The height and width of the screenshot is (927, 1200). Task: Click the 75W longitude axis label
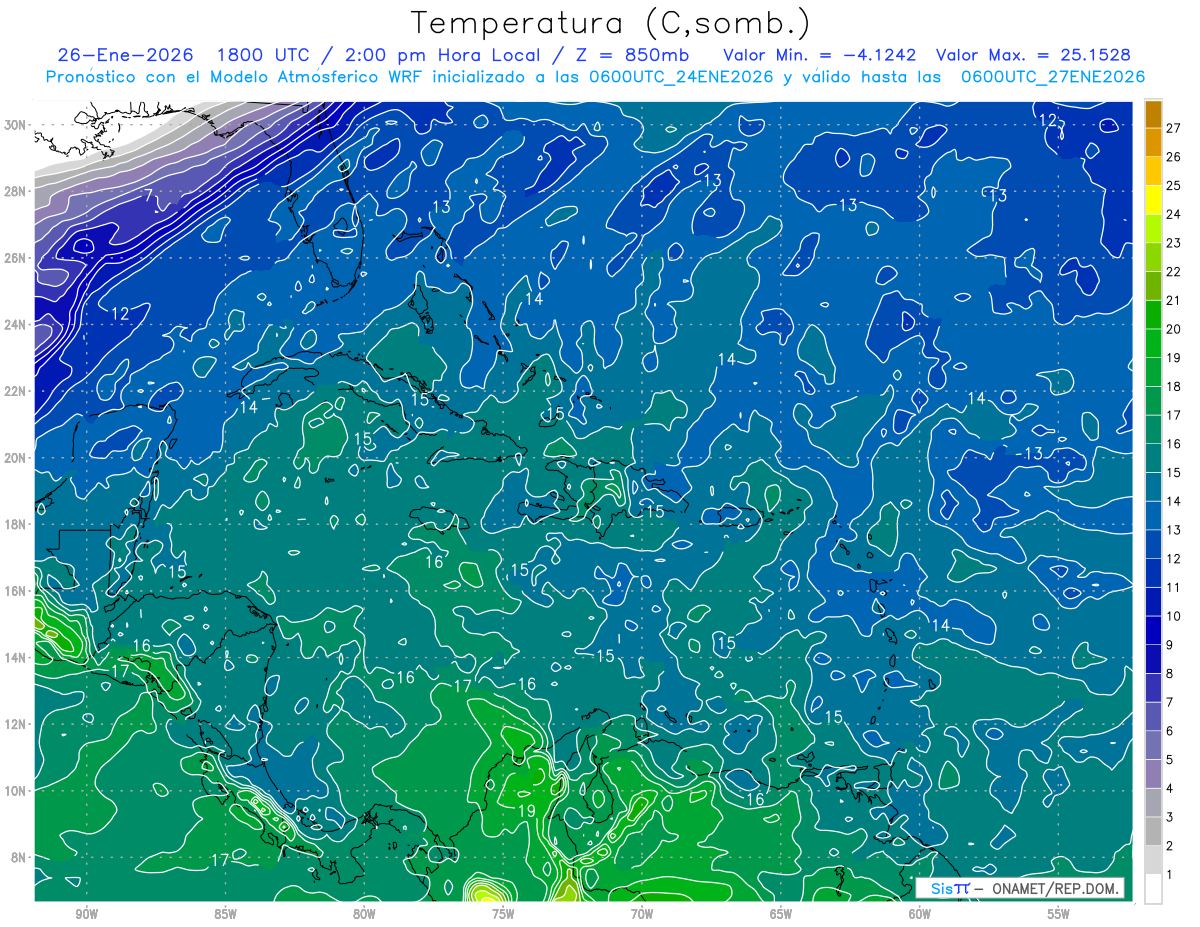(503, 915)
